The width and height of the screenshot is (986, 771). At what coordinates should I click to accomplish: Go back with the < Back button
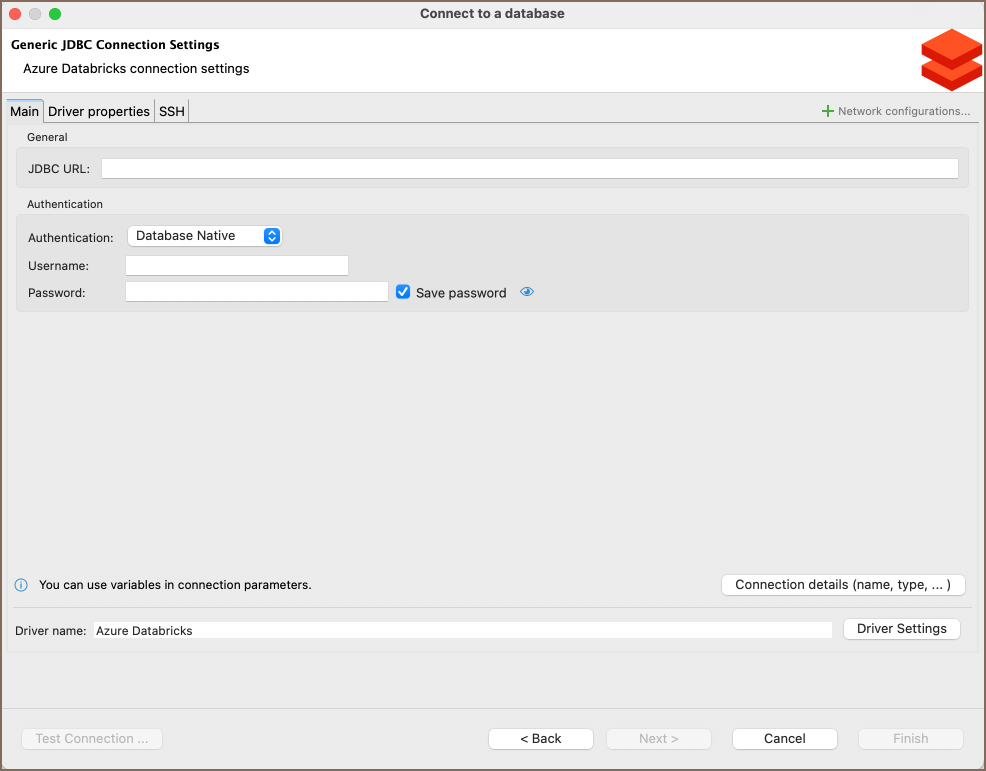tap(540, 739)
